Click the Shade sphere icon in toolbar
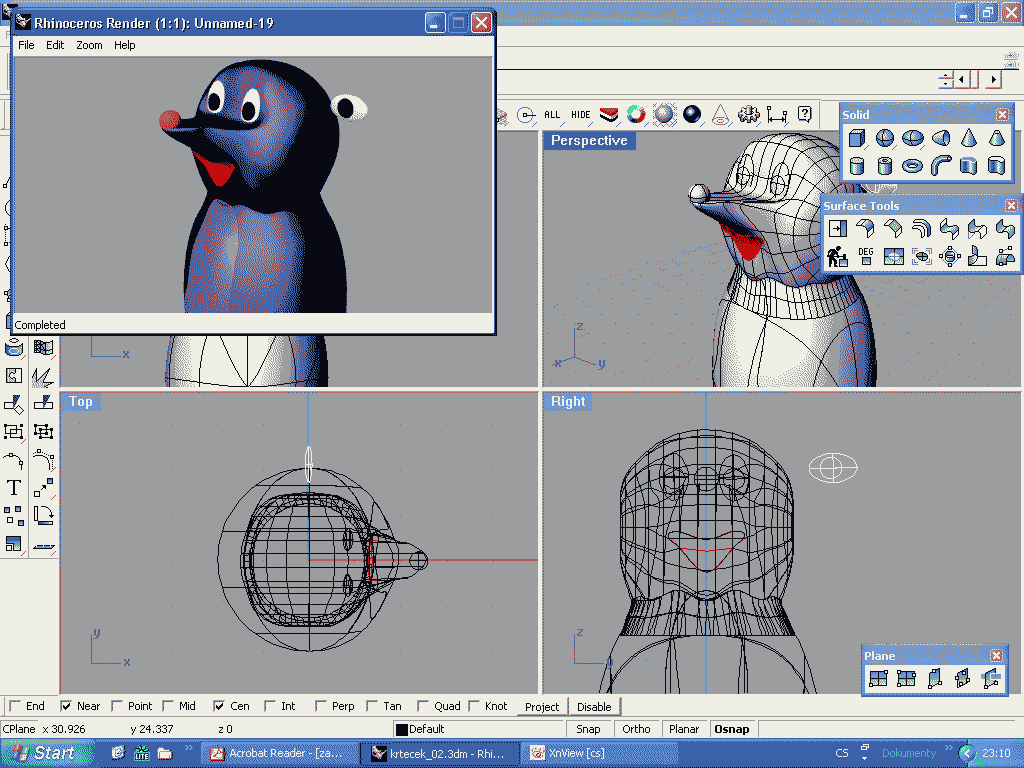The image size is (1024, 768). pyautogui.click(x=664, y=115)
